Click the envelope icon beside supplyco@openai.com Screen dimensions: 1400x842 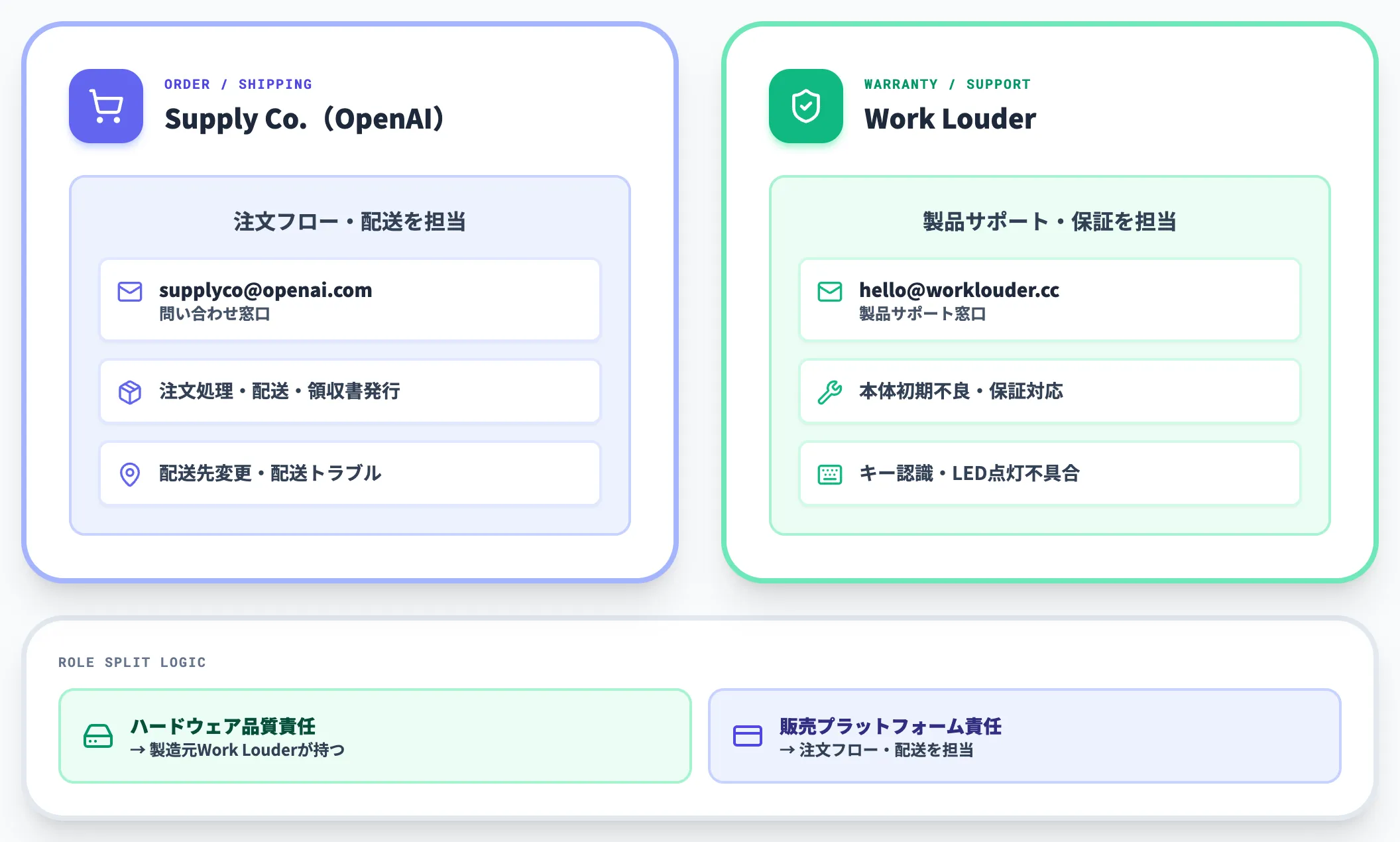130,292
